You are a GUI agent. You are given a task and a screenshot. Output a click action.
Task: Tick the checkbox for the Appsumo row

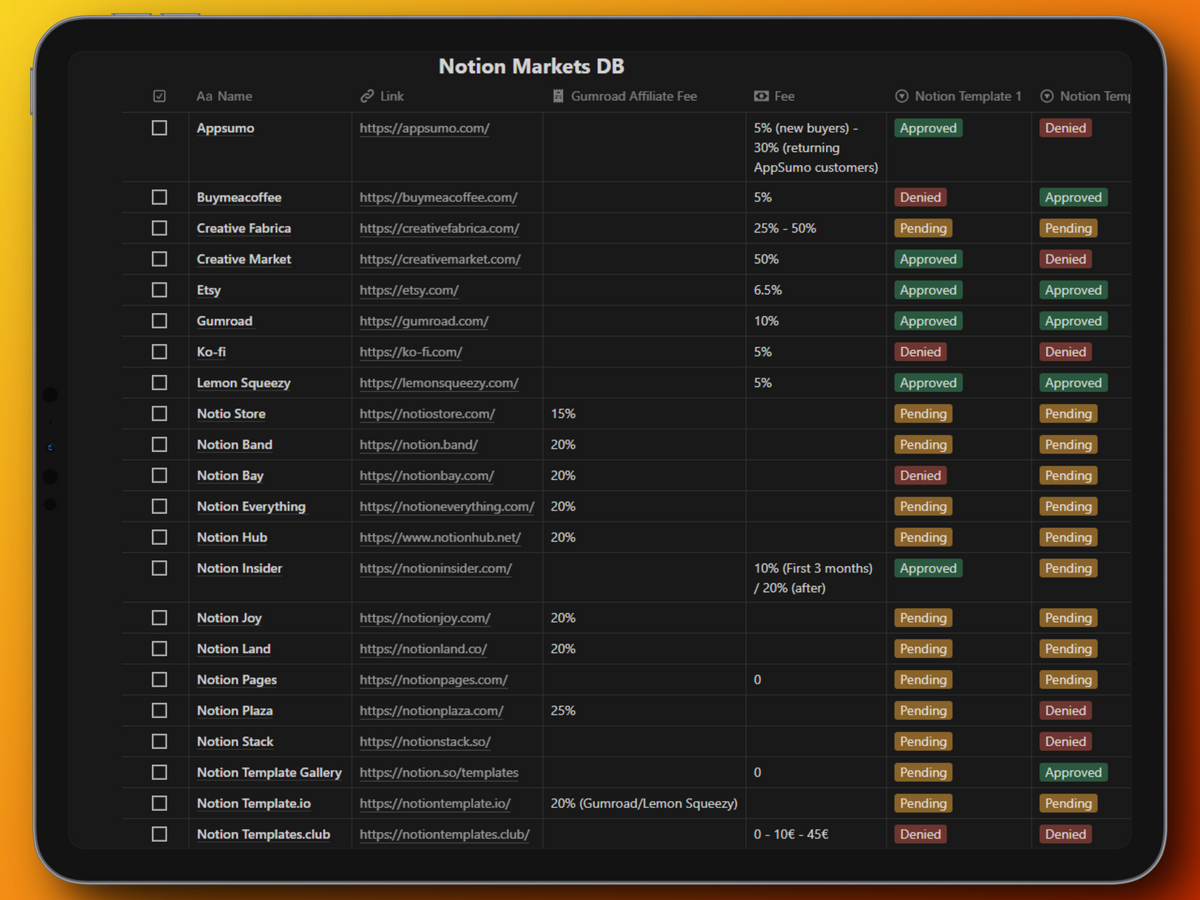pyautogui.click(x=159, y=128)
